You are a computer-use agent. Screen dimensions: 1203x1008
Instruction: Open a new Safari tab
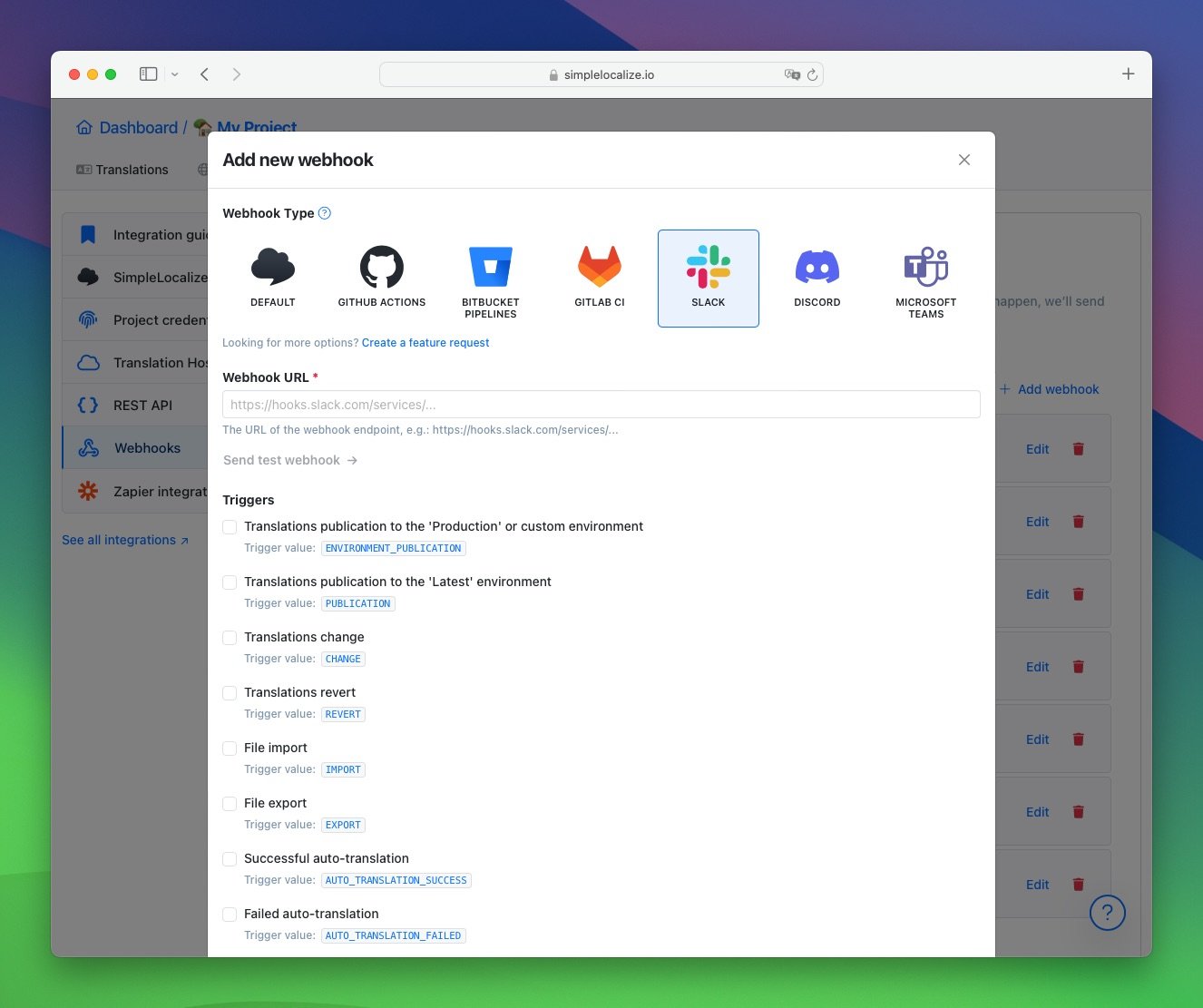1129,74
